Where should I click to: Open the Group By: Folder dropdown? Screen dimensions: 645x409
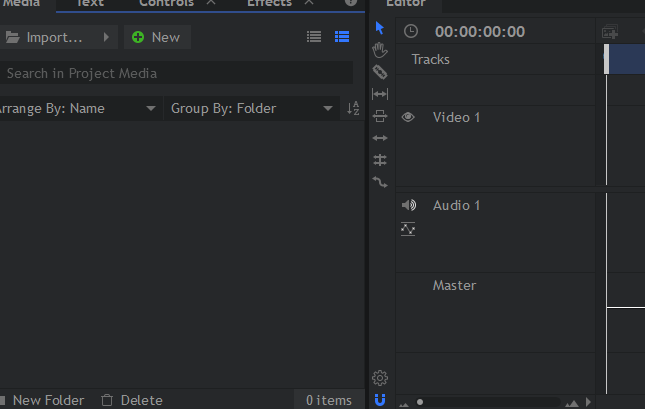pos(252,109)
